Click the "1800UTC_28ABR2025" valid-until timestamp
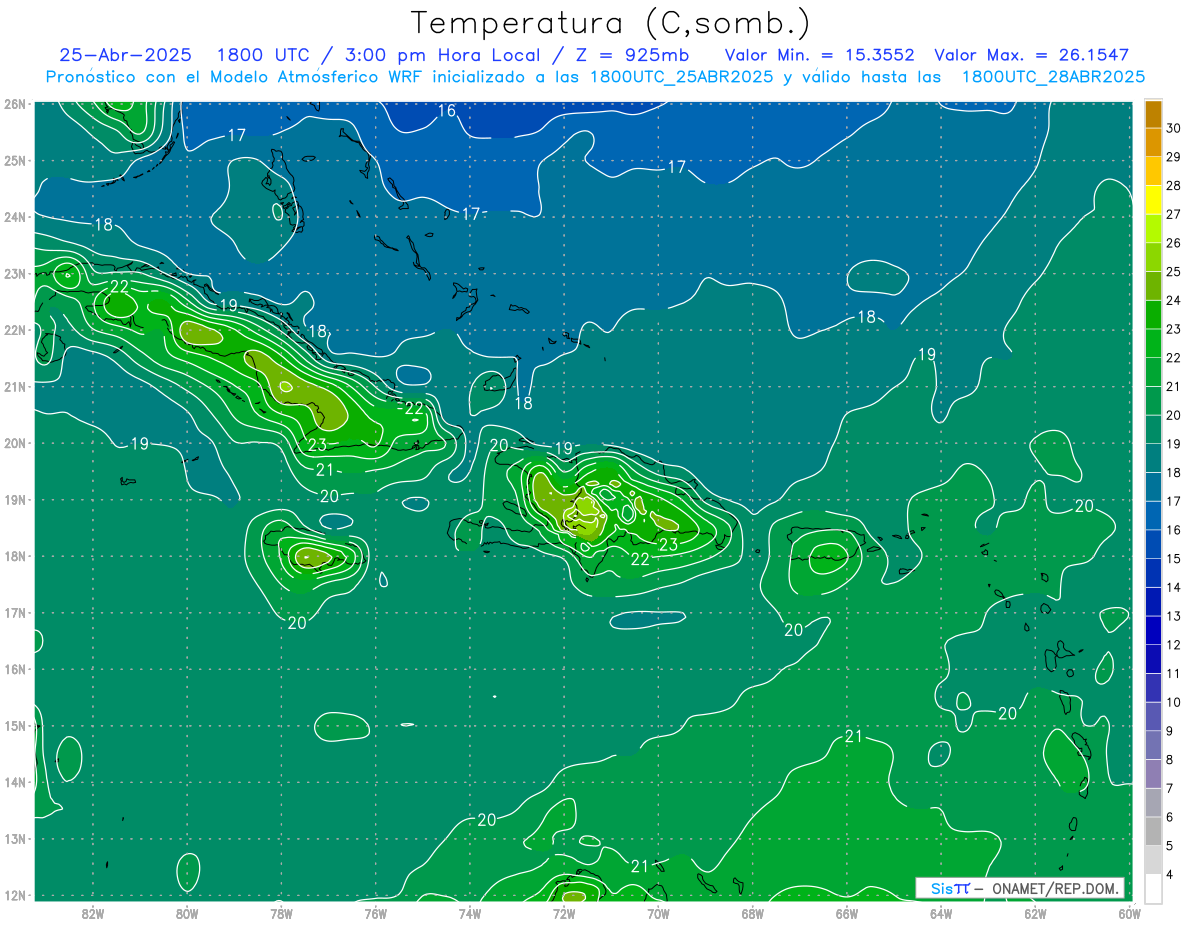Image resolution: width=1200 pixels, height=927 pixels. [x=1053, y=77]
